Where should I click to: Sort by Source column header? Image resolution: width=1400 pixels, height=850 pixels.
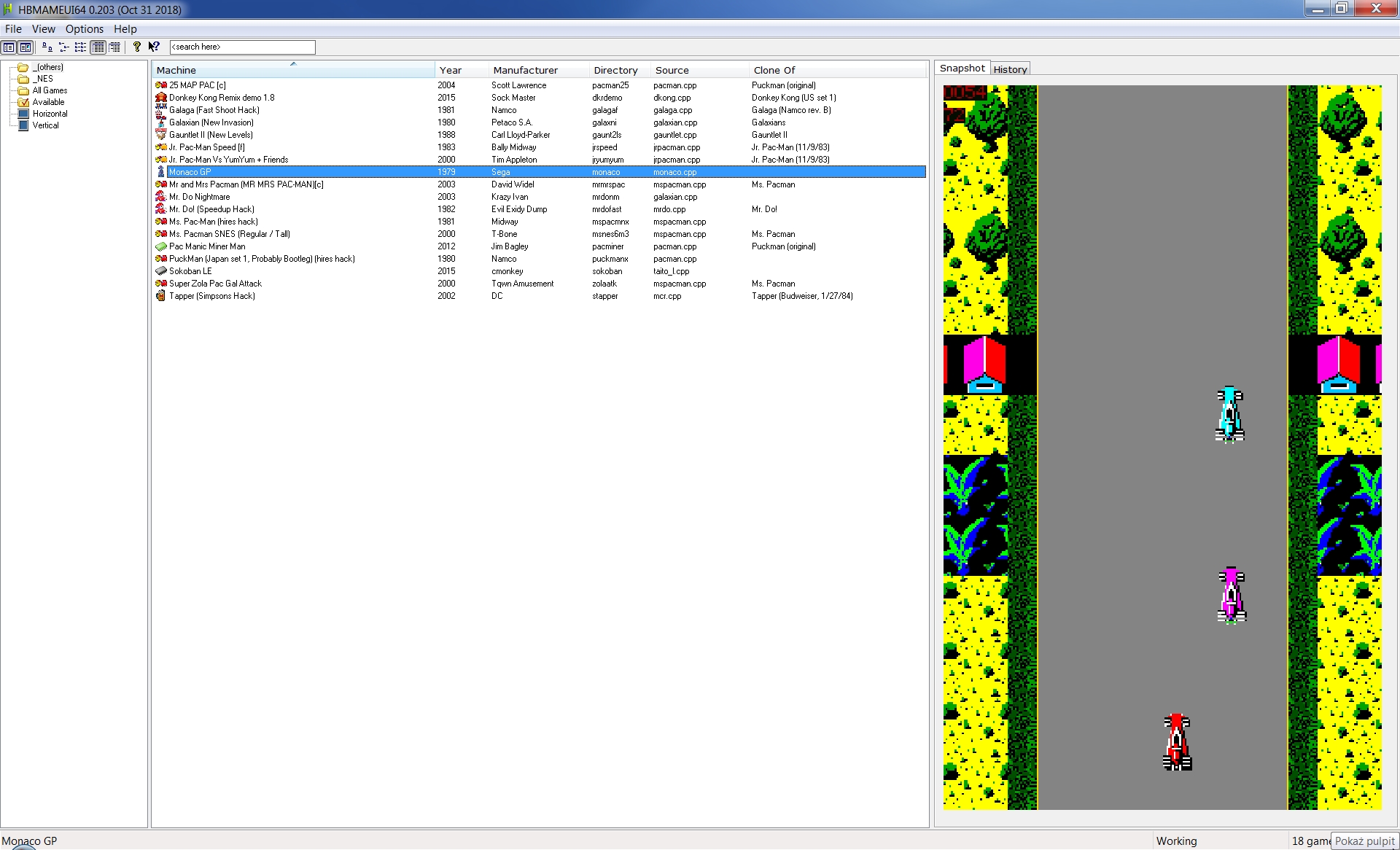[700, 70]
